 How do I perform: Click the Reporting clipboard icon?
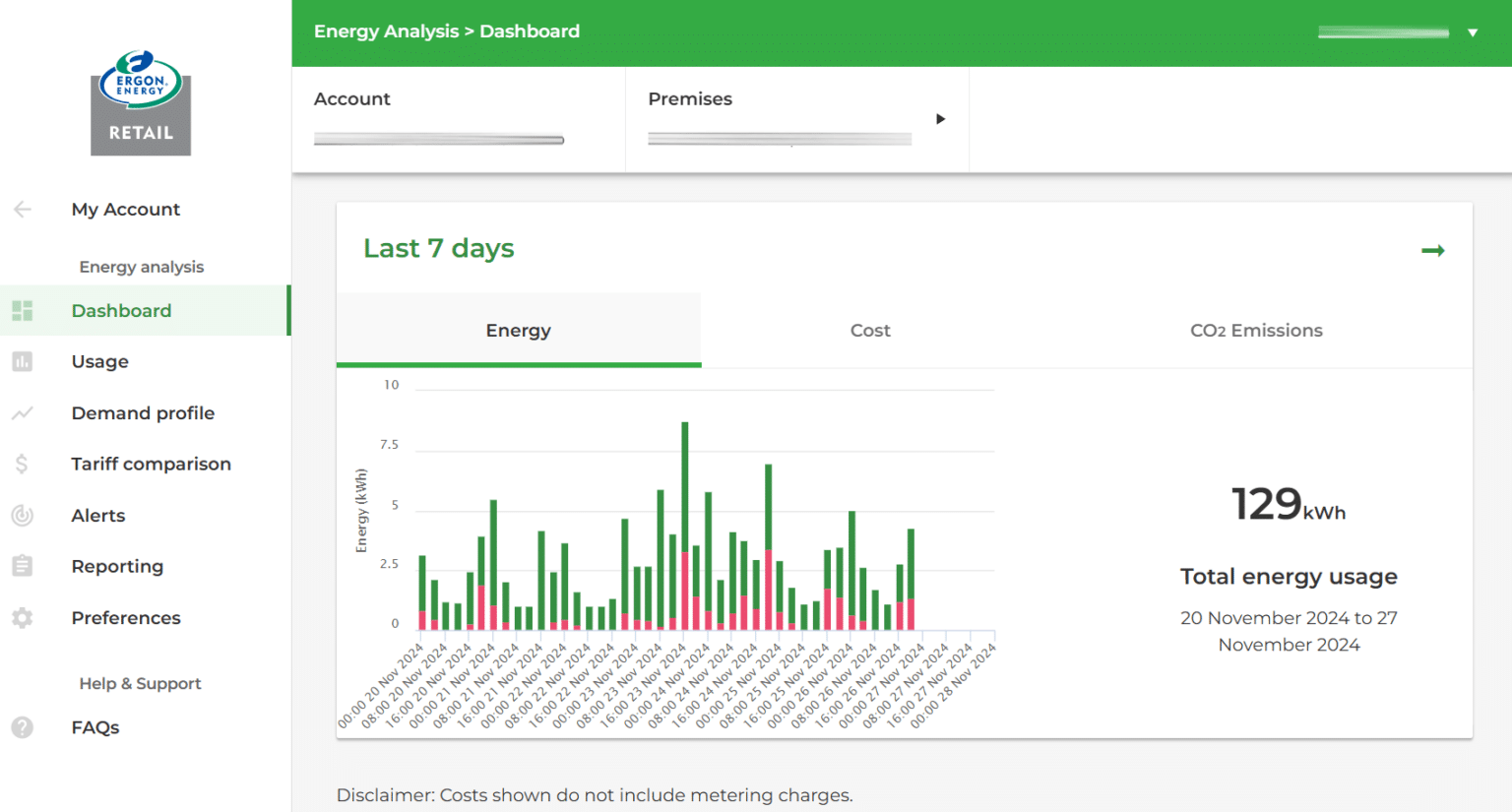pyautogui.click(x=22, y=566)
